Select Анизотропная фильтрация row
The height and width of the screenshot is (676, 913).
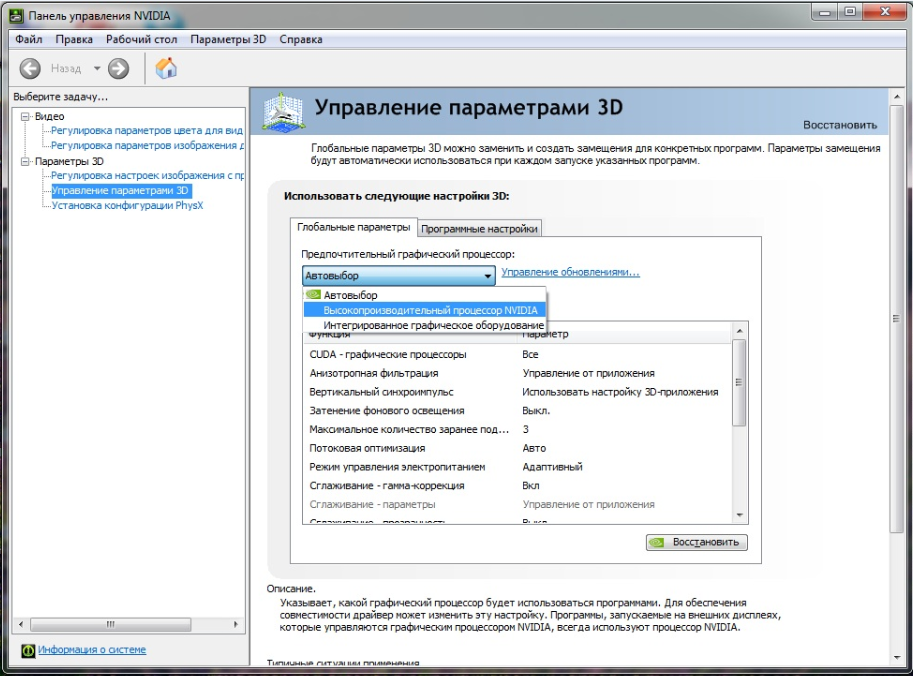tap(518, 373)
